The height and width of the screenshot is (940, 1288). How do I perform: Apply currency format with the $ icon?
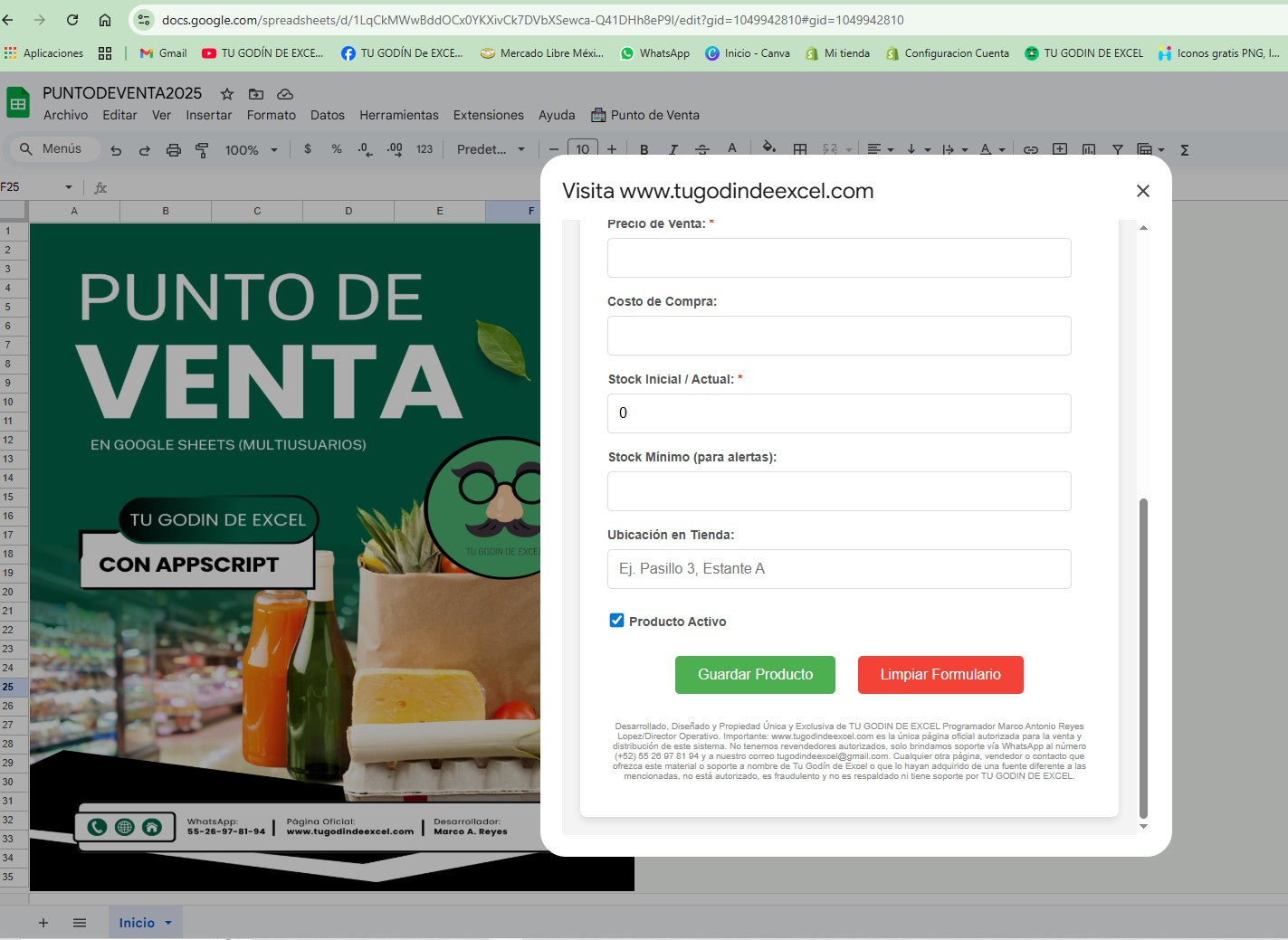tap(308, 149)
